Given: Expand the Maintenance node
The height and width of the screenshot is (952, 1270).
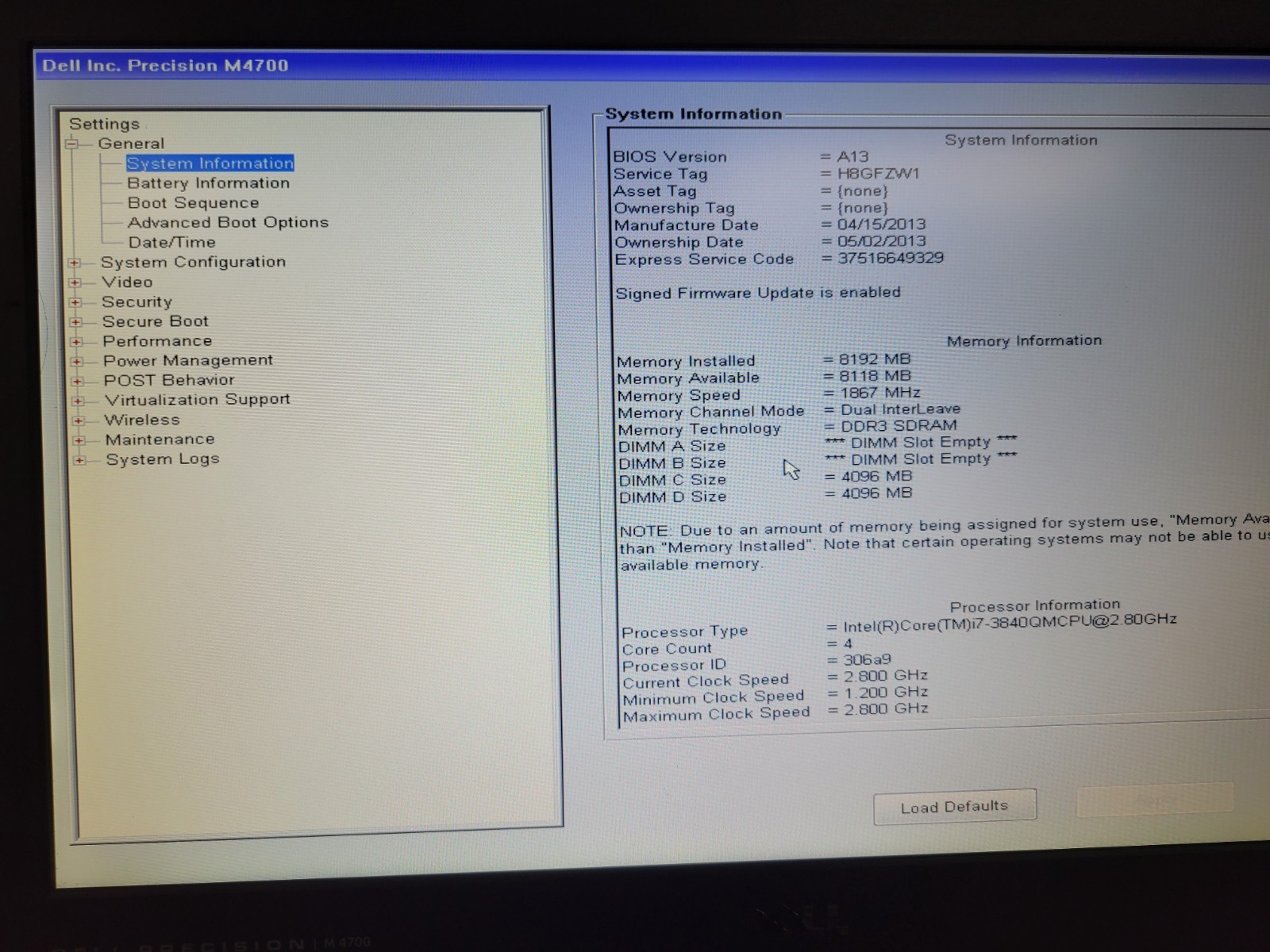Looking at the screenshot, I should click(79, 440).
